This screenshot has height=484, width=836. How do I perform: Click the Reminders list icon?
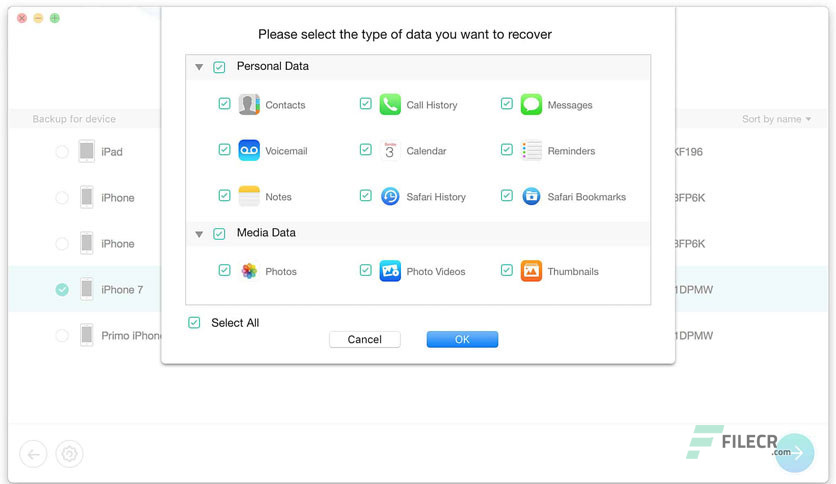tap(531, 150)
